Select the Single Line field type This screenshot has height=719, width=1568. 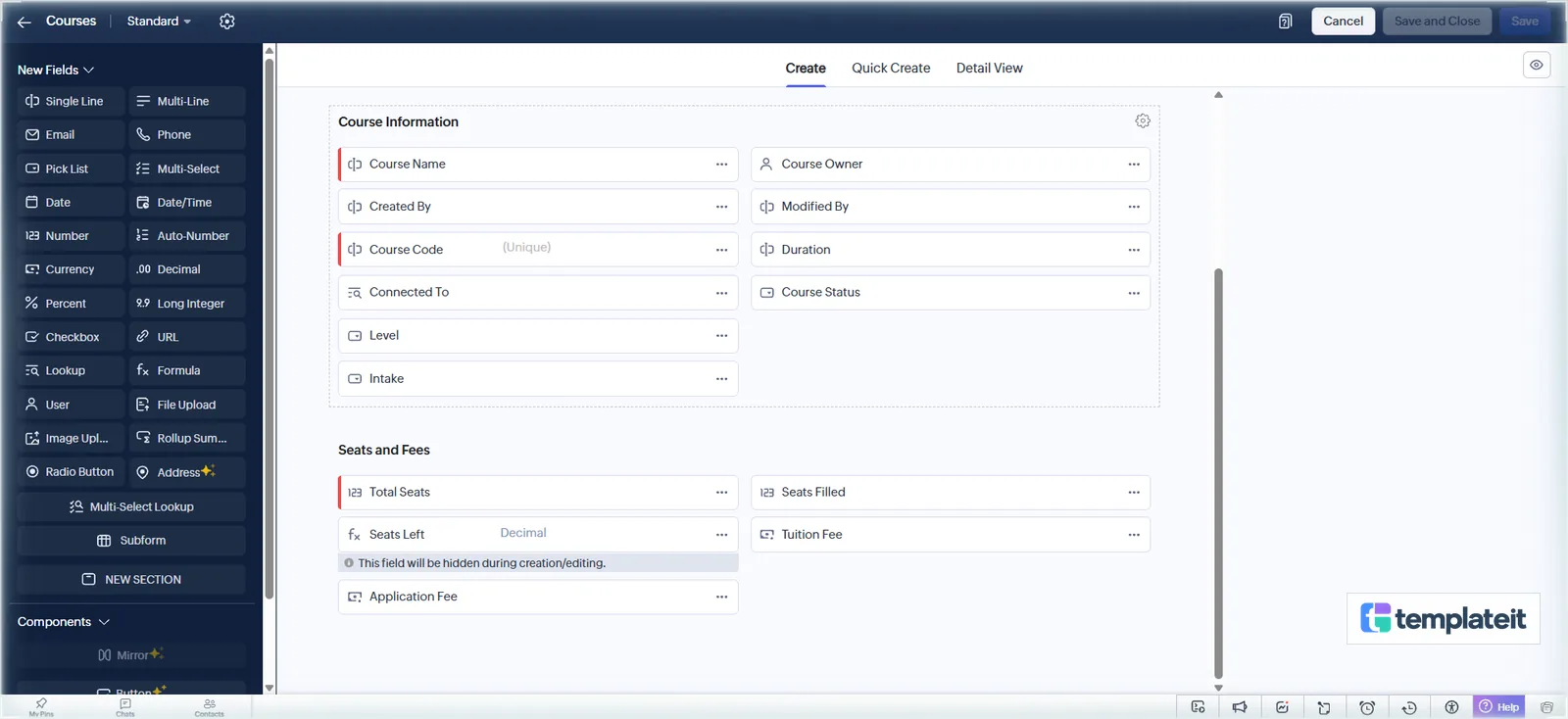[72, 102]
